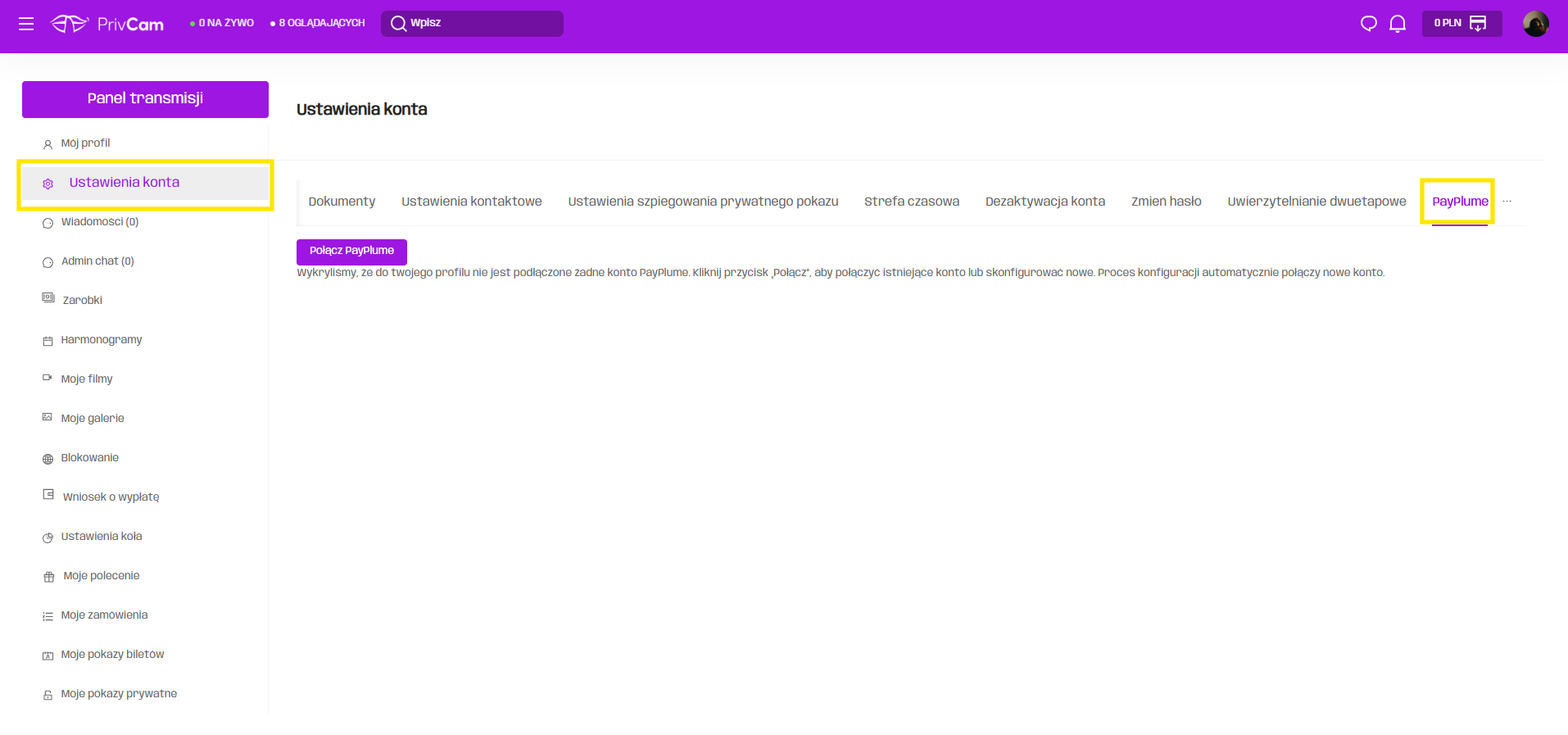This screenshot has width=1568, height=735.
Task: Open the hamburger menu icon
Action: point(26,24)
